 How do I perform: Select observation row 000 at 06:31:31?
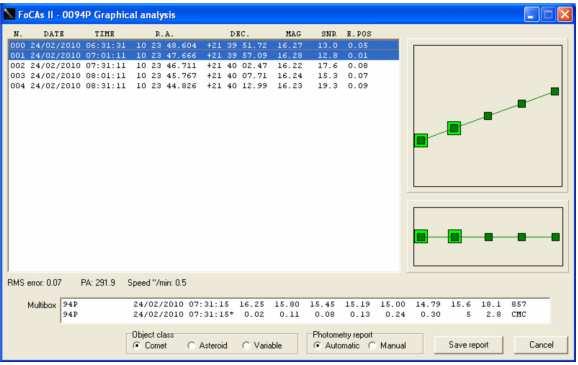[x=203, y=45]
